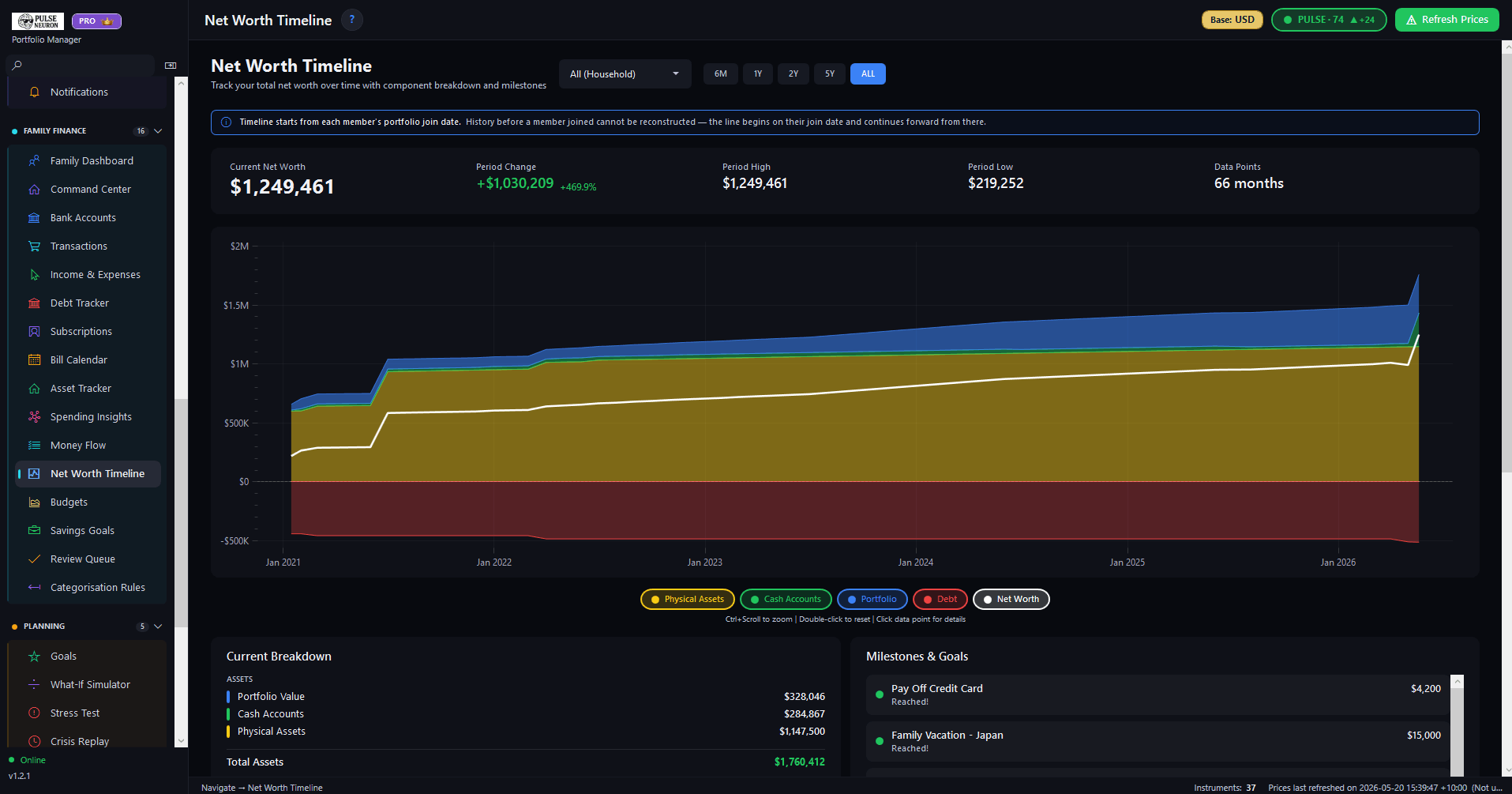
Task: Click the Period Low value $219,252
Action: 996,183
